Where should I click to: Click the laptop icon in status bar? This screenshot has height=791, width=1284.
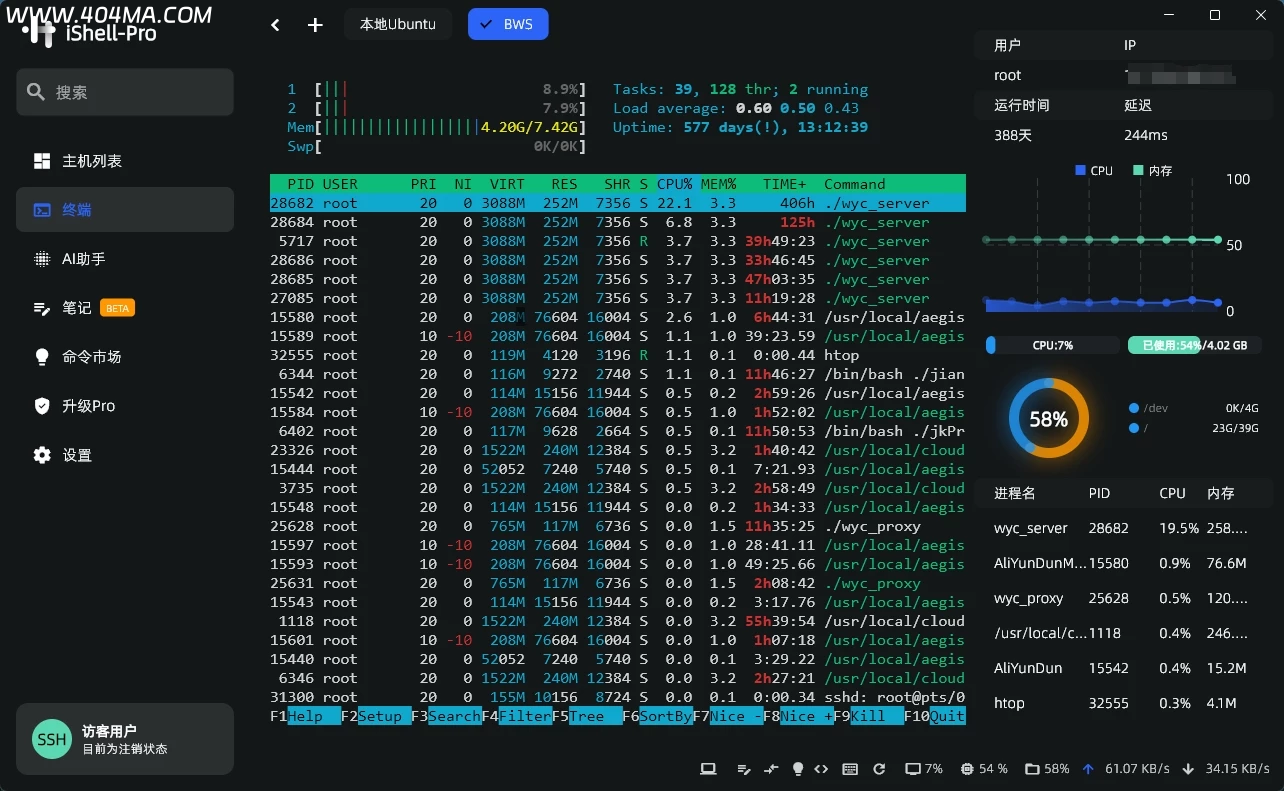708,769
